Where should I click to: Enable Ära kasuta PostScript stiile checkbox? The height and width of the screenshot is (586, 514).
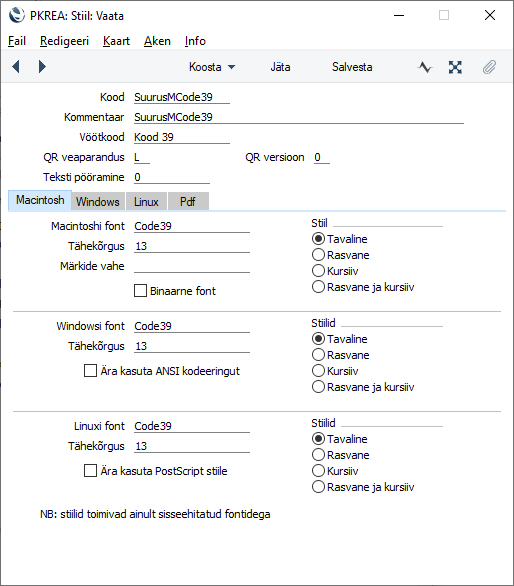tap(90, 471)
